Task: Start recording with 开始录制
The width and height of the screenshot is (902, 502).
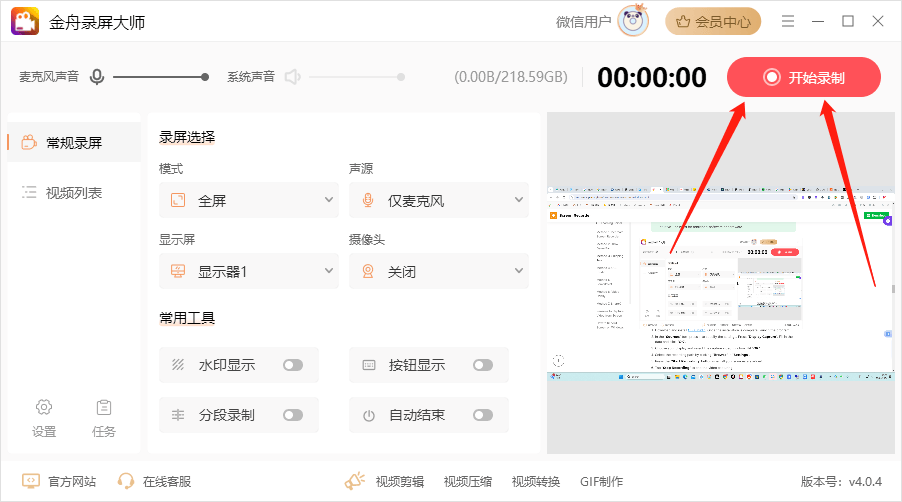Action: [x=804, y=77]
